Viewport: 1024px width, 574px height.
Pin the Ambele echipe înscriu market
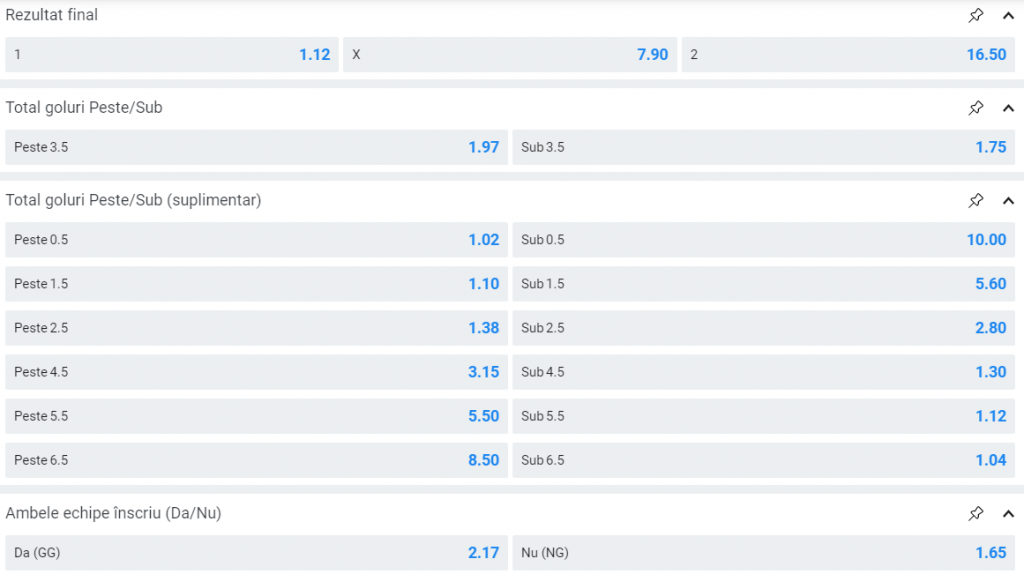[976, 513]
